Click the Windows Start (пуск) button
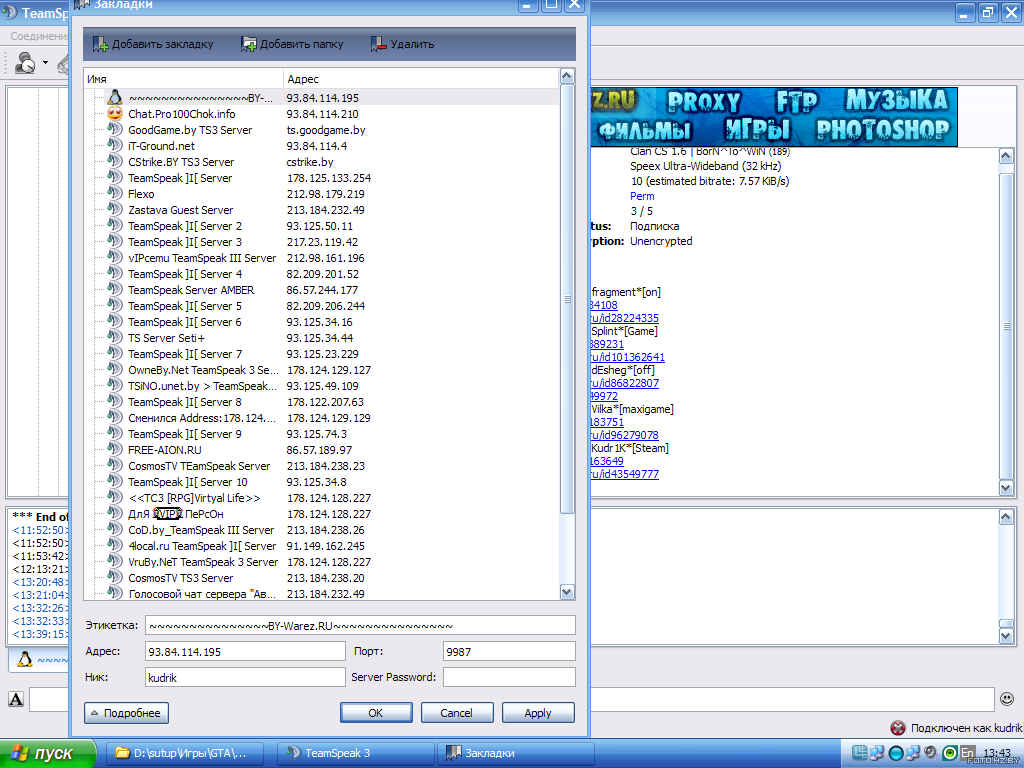 48,753
